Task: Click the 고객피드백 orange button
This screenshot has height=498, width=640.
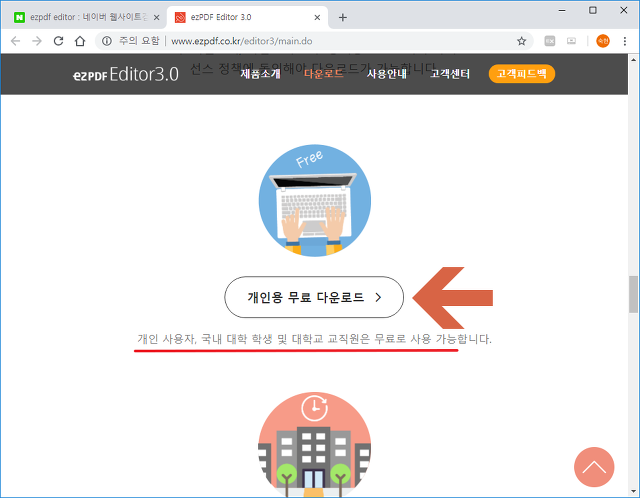Action: 522,74
